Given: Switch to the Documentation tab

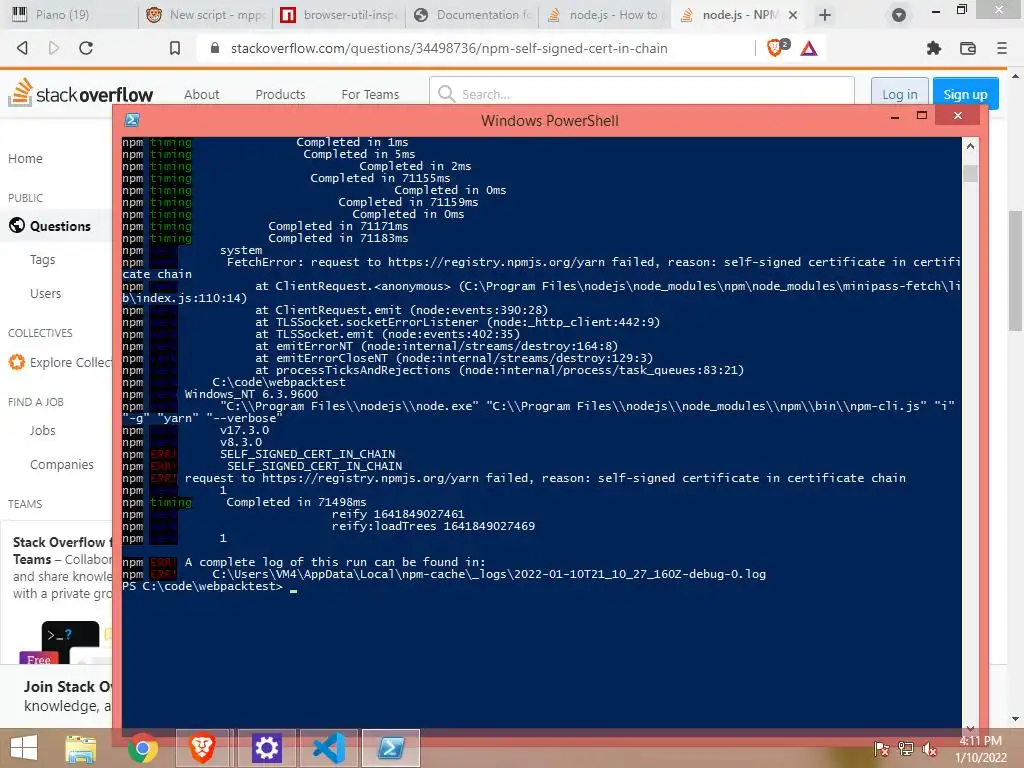Looking at the screenshot, I should click(x=473, y=14).
